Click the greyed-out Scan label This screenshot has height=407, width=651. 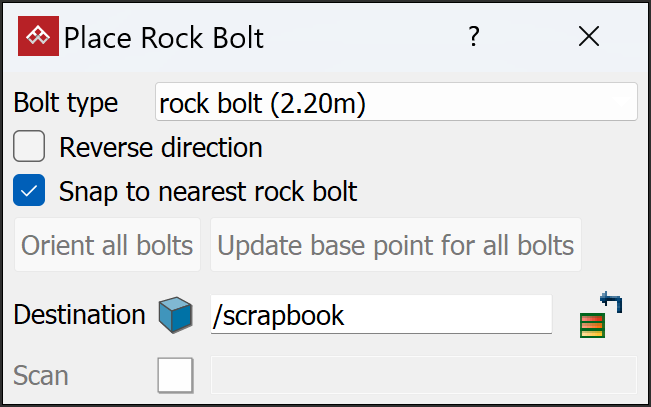tap(41, 376)
